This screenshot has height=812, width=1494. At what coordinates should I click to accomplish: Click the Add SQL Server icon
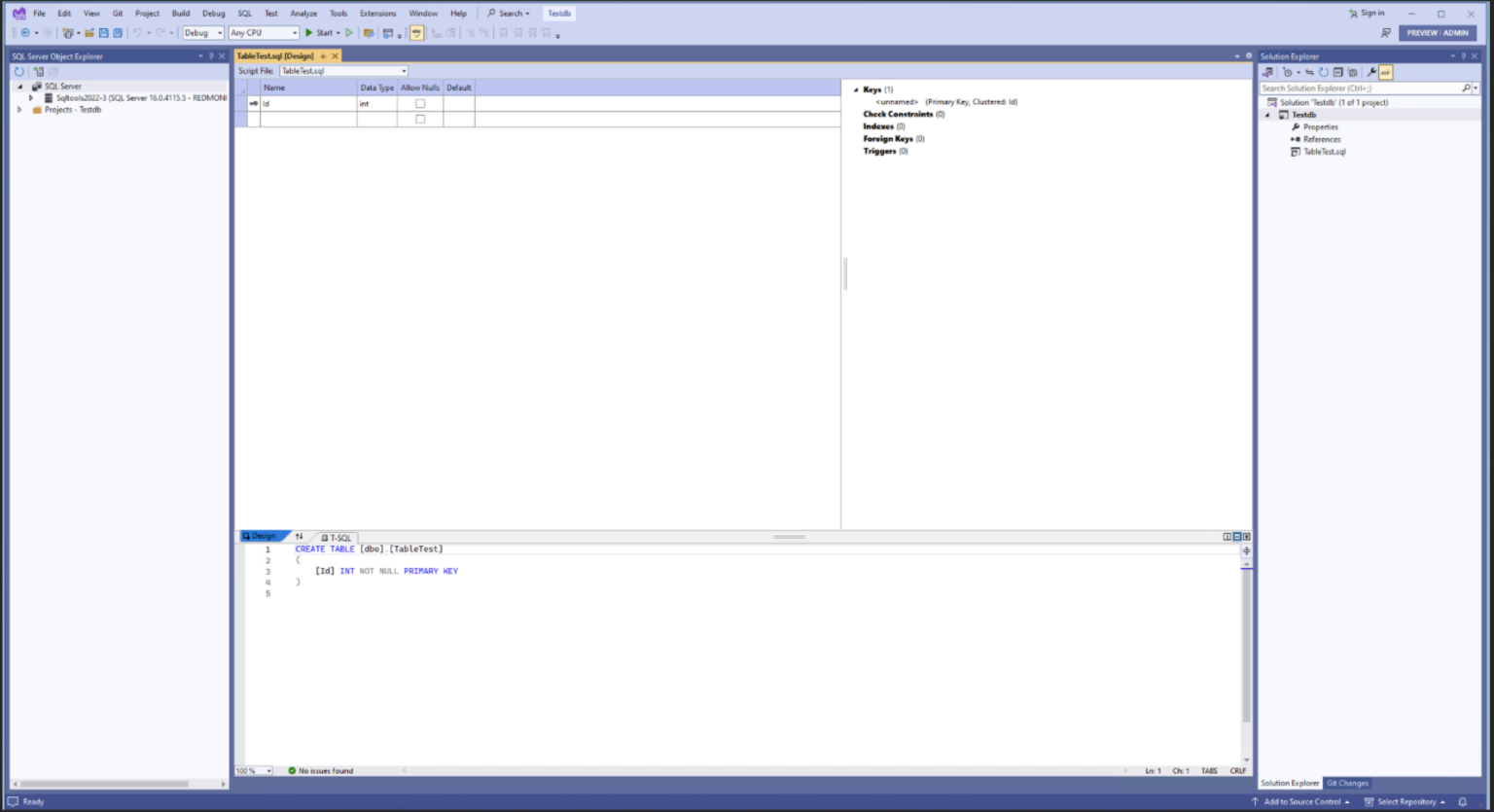39,71
